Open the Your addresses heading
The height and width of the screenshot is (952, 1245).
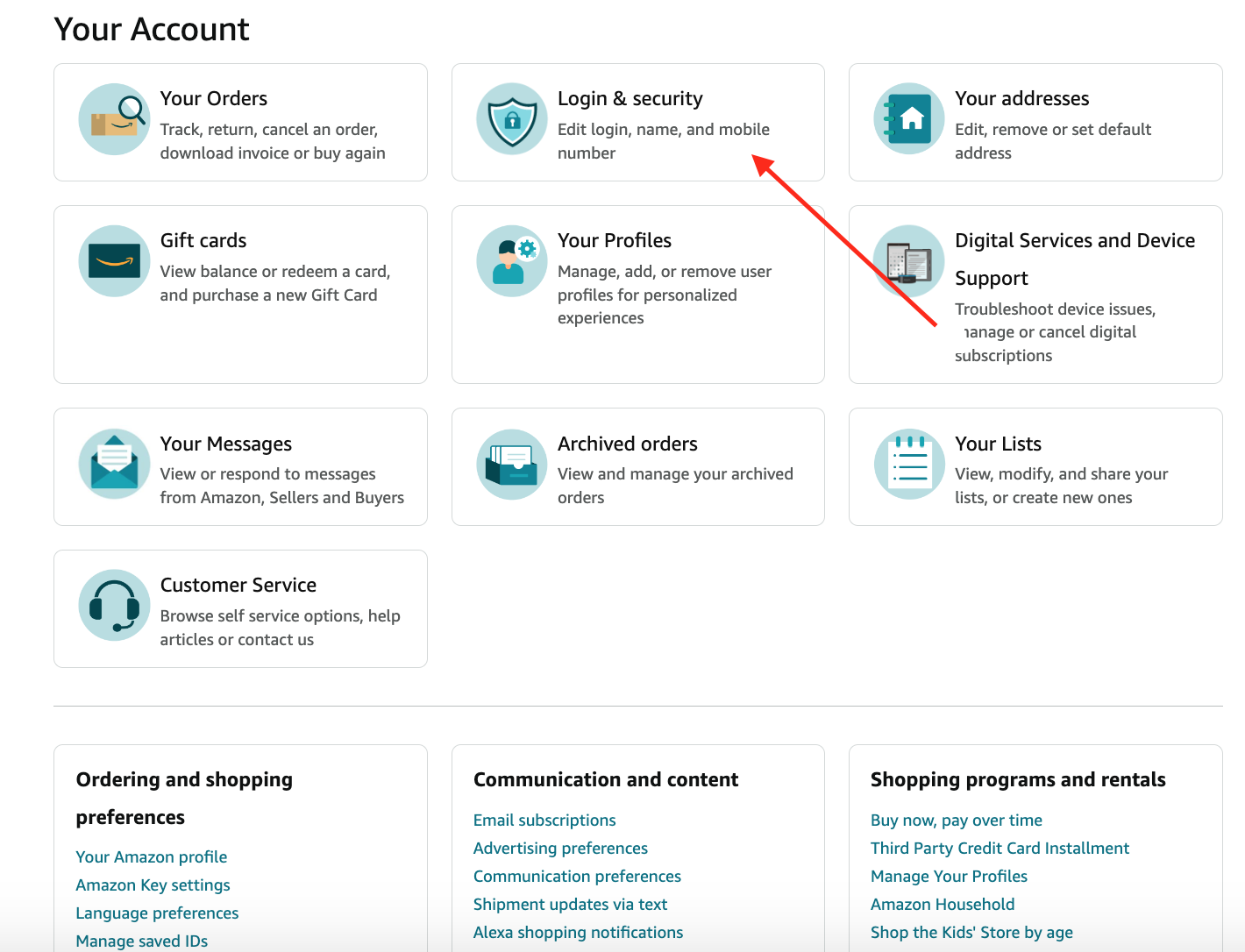[1022, 99]
